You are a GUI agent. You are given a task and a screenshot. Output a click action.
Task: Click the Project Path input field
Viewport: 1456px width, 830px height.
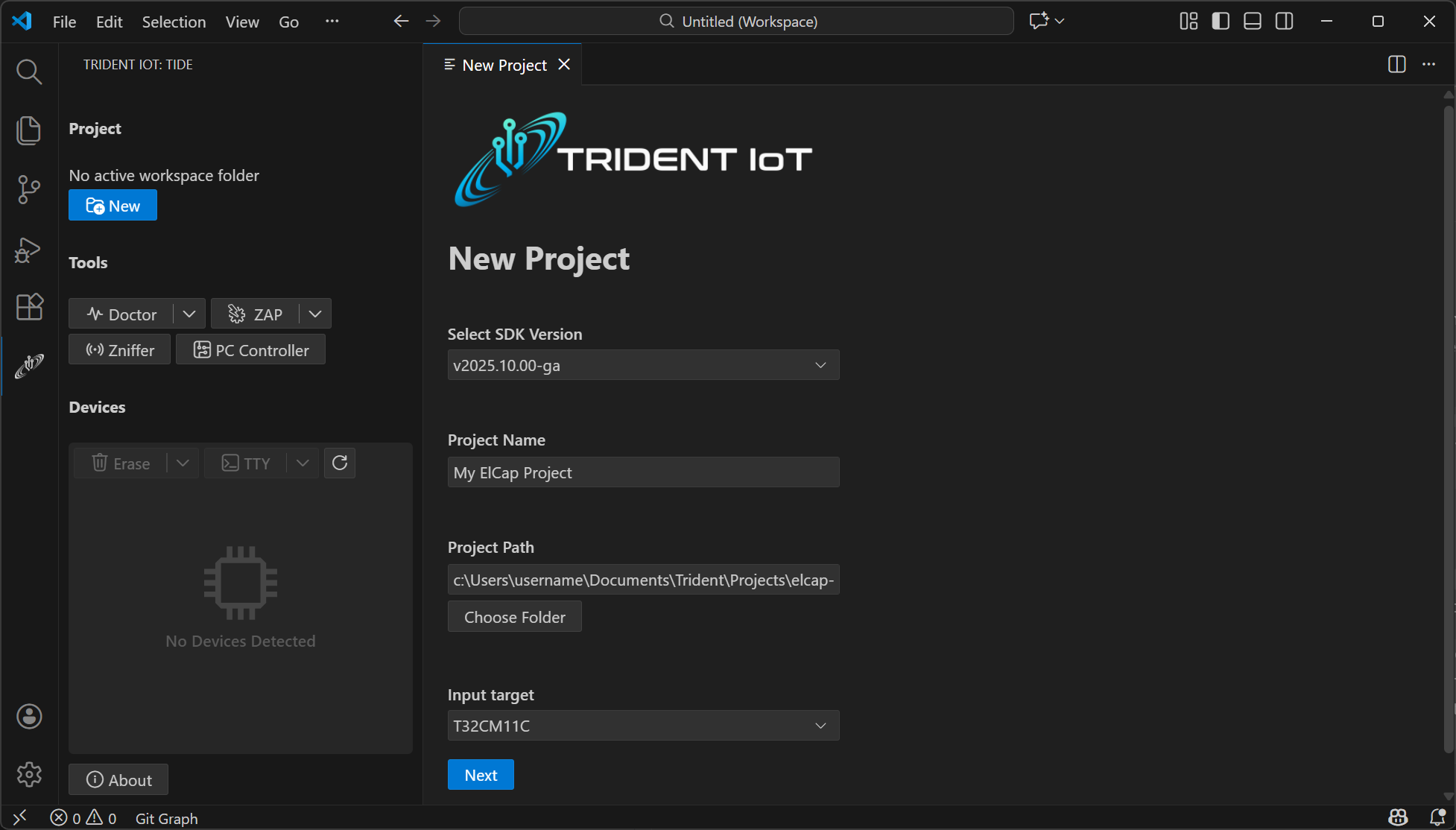coord(643,580)
